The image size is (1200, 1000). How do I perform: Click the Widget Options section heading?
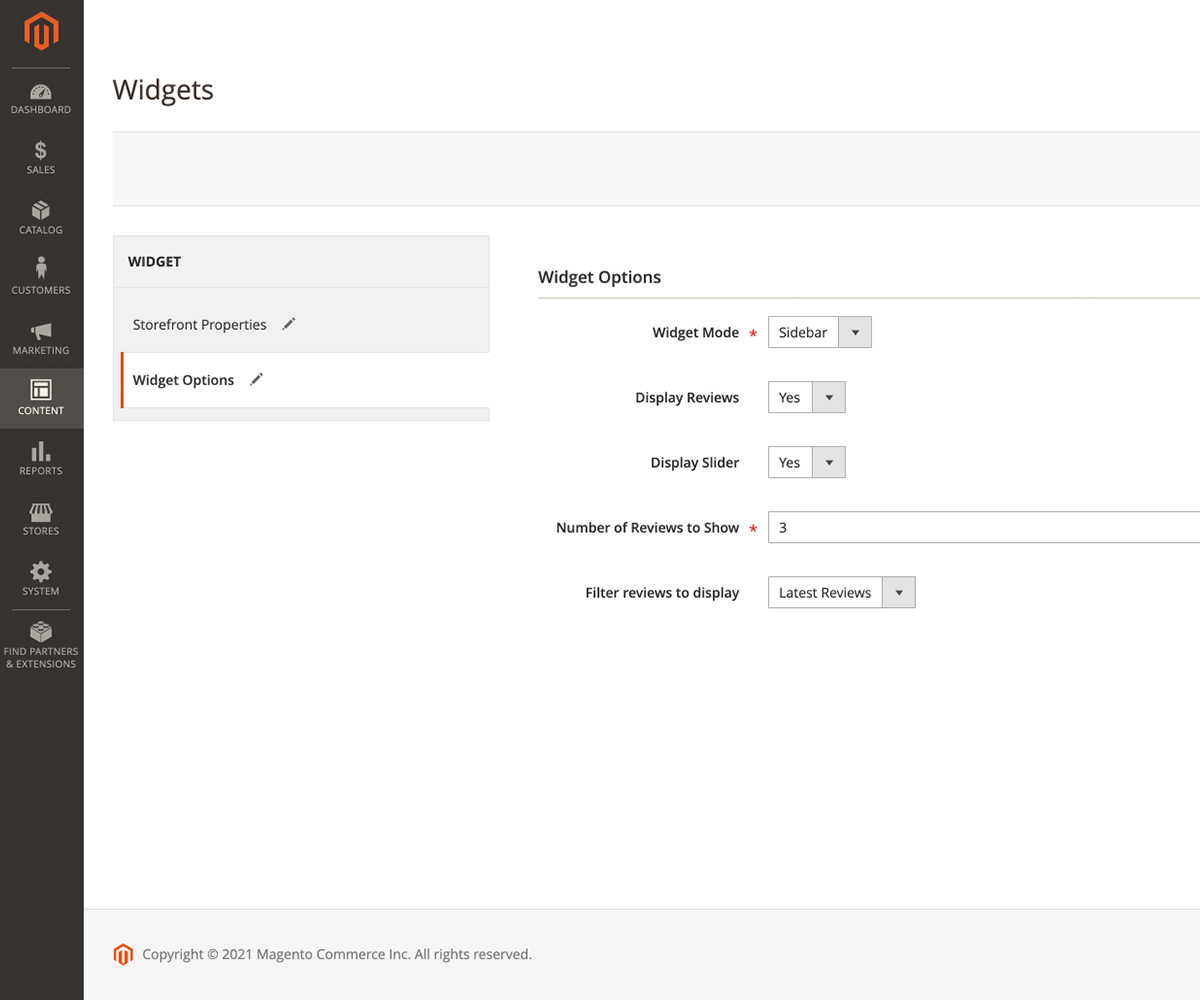pos(600,277)
